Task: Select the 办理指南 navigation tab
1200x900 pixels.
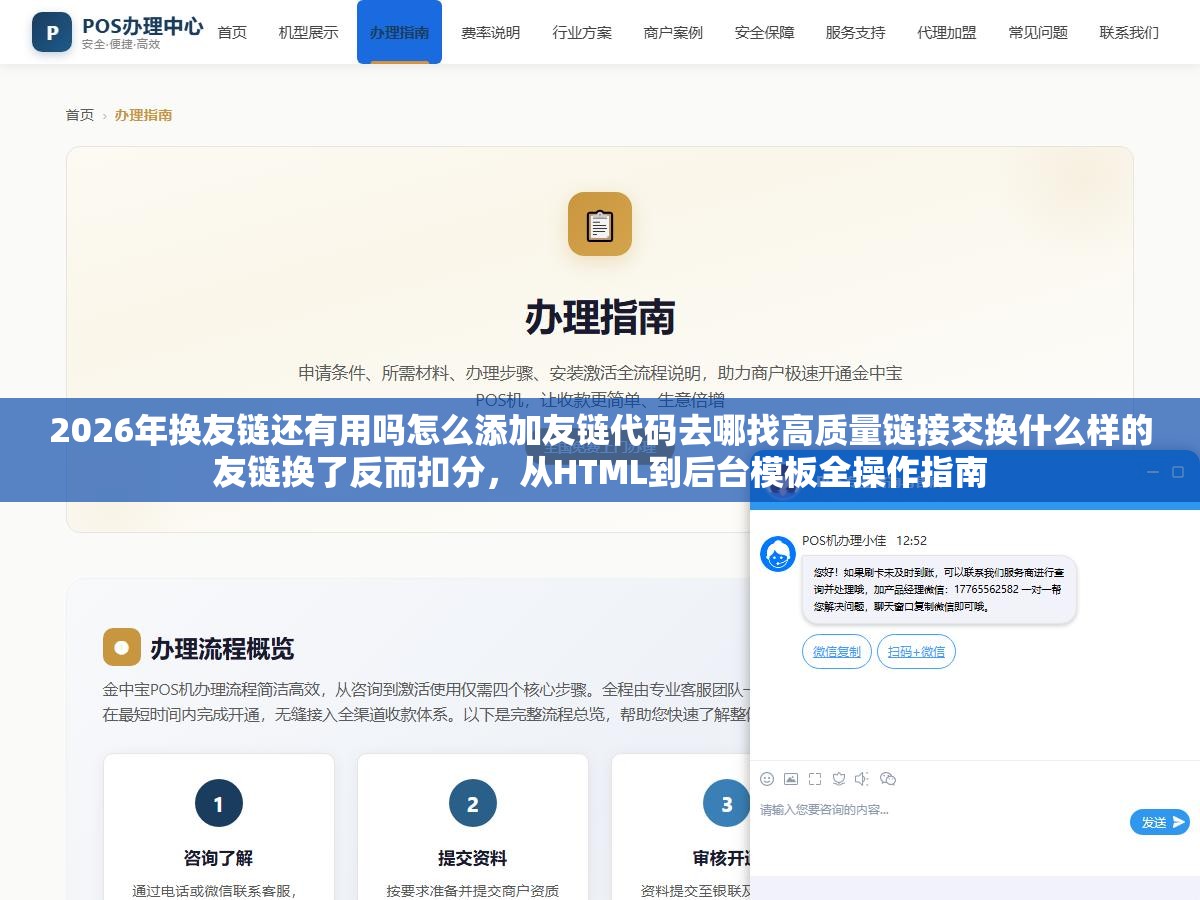Action: tap(399, 32)
